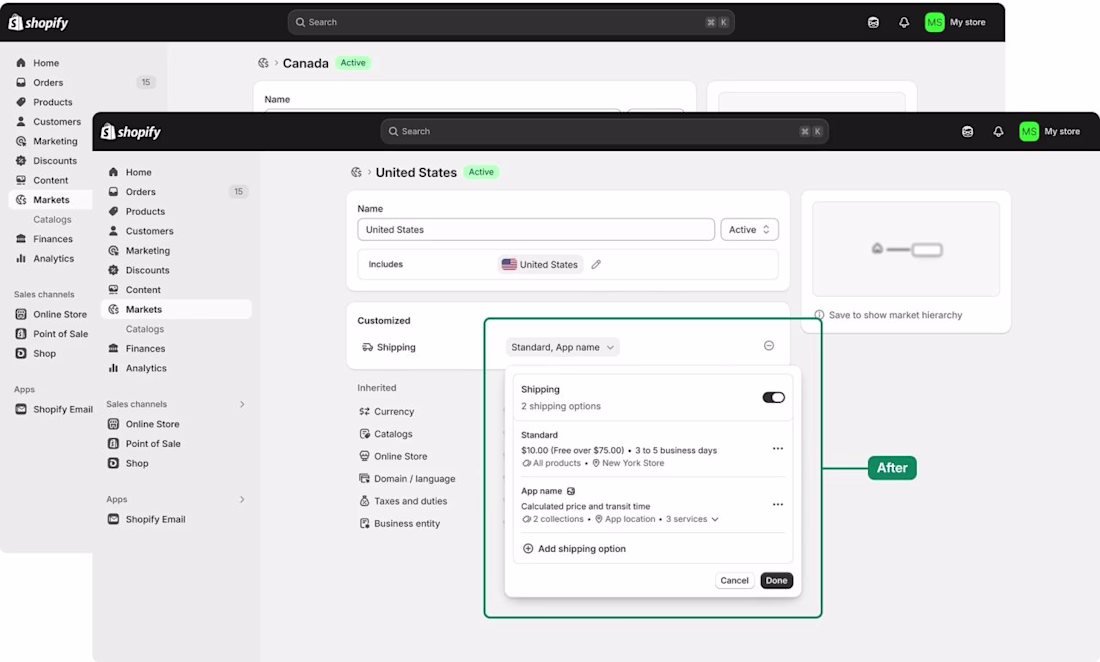Open inherited Currency setting
The image size is (1100, 662).
(387, 412)
